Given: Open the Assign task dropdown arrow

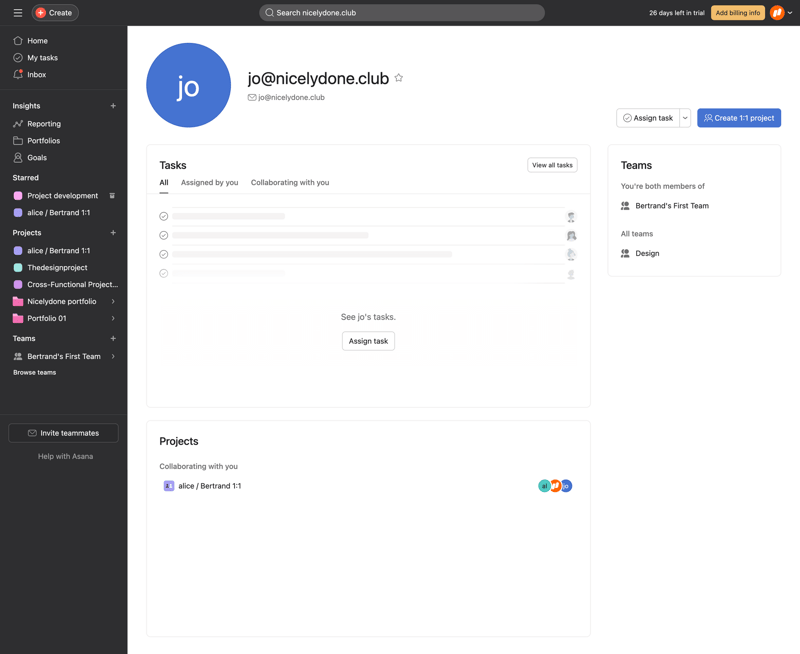Looking at the screenshot, I should (685, 117).
